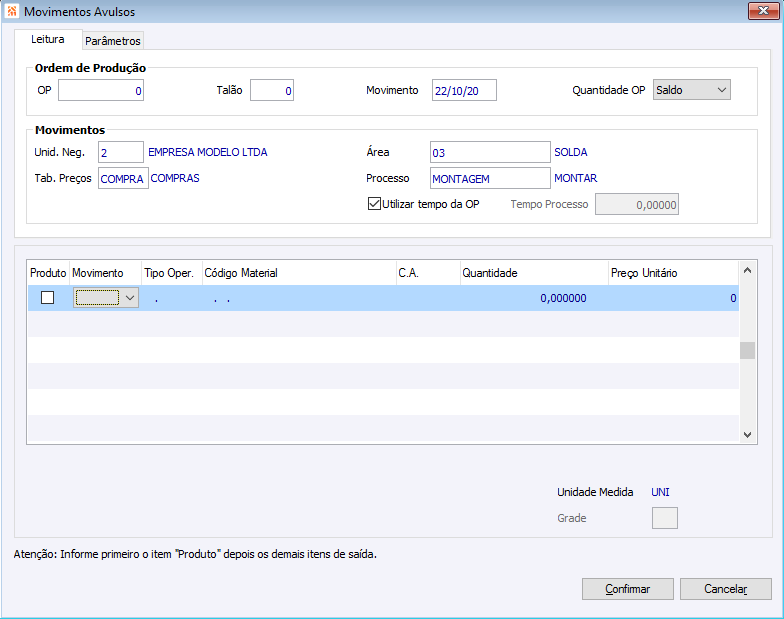The width and height of the screenshot is (784, 619).
Task: Click the Tab. Preços field COMPRA
Action: (124, 178)
